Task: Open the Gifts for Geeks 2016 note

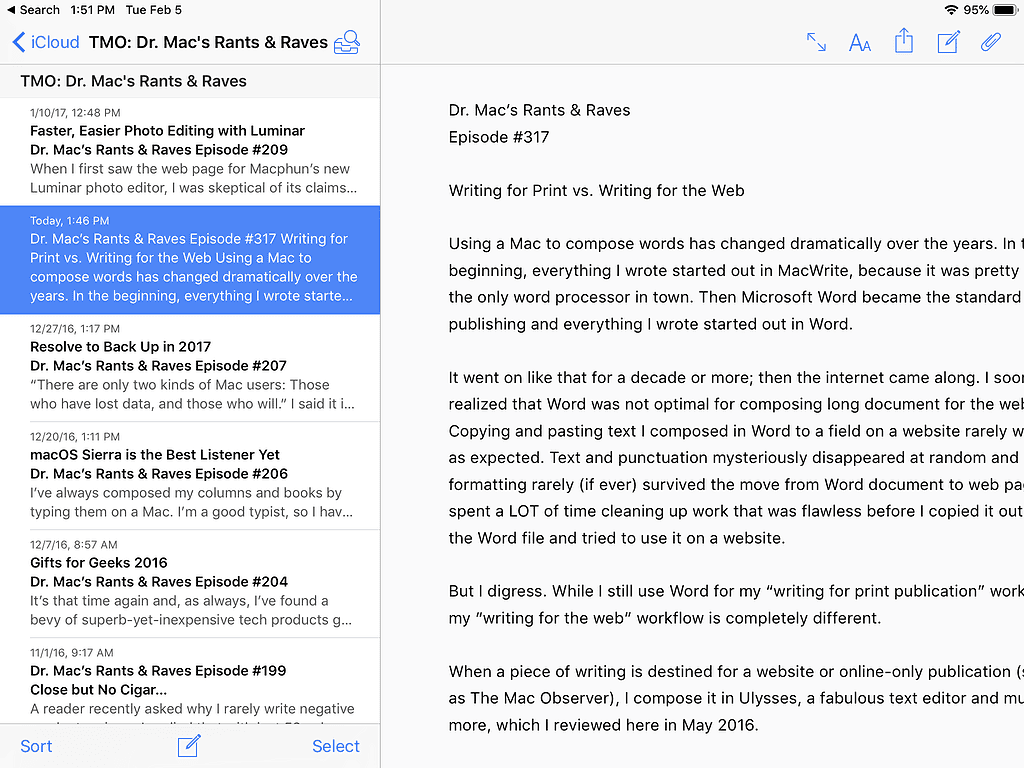Action: pyautogui.click(x=190, y=584)
